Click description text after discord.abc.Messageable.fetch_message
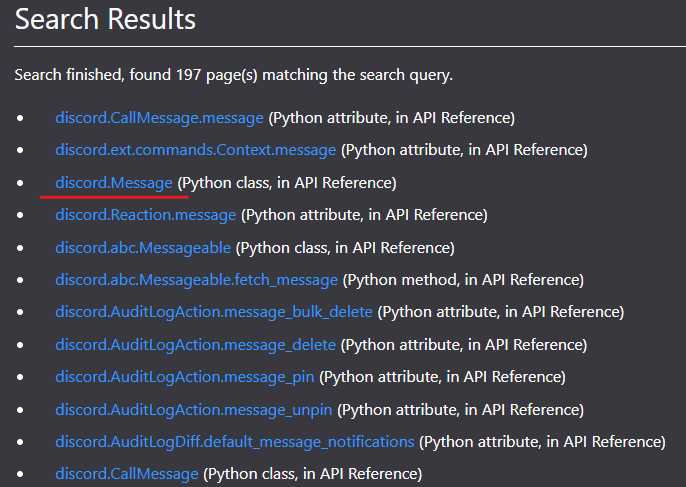 (463, 280)
